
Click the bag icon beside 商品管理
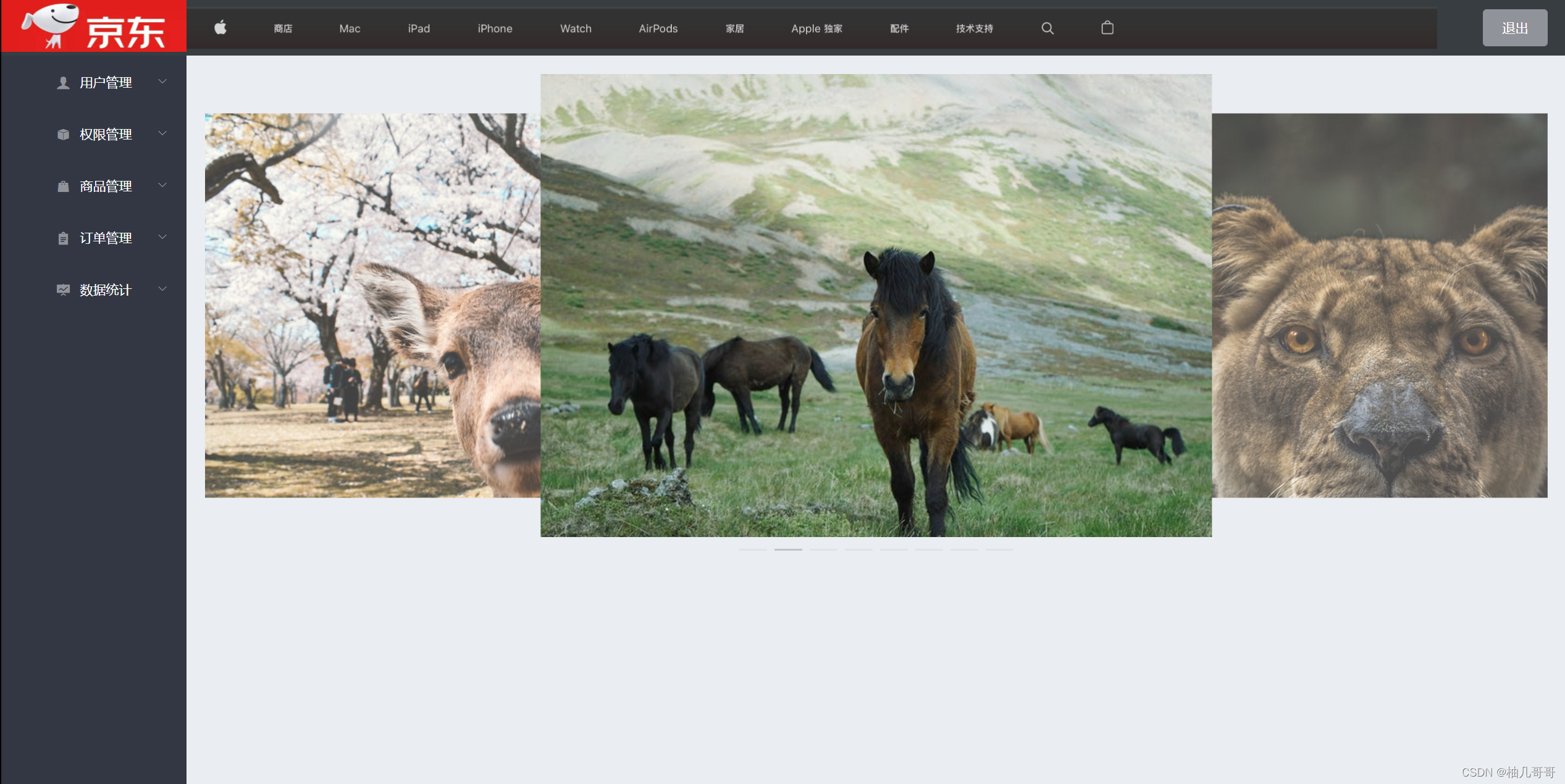point(63,186)
